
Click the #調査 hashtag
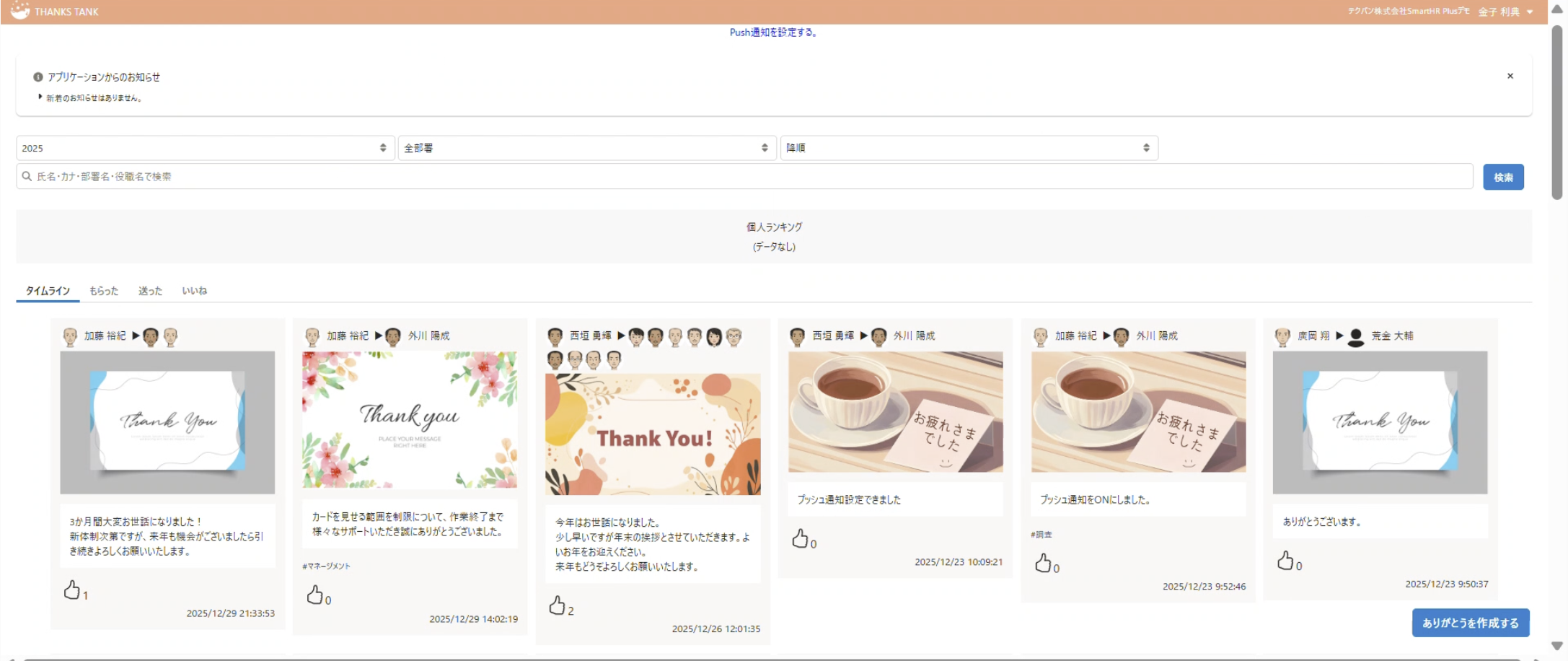(x=1041, y=535)
